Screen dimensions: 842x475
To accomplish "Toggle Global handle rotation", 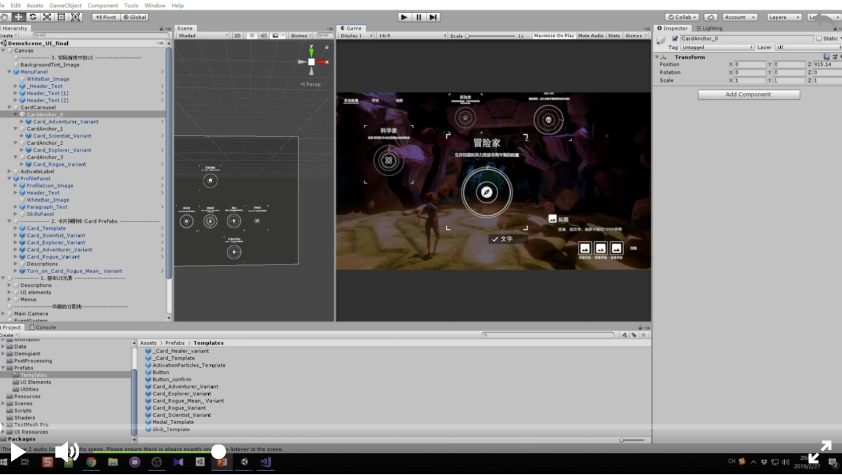I will [x=135, y=17].
